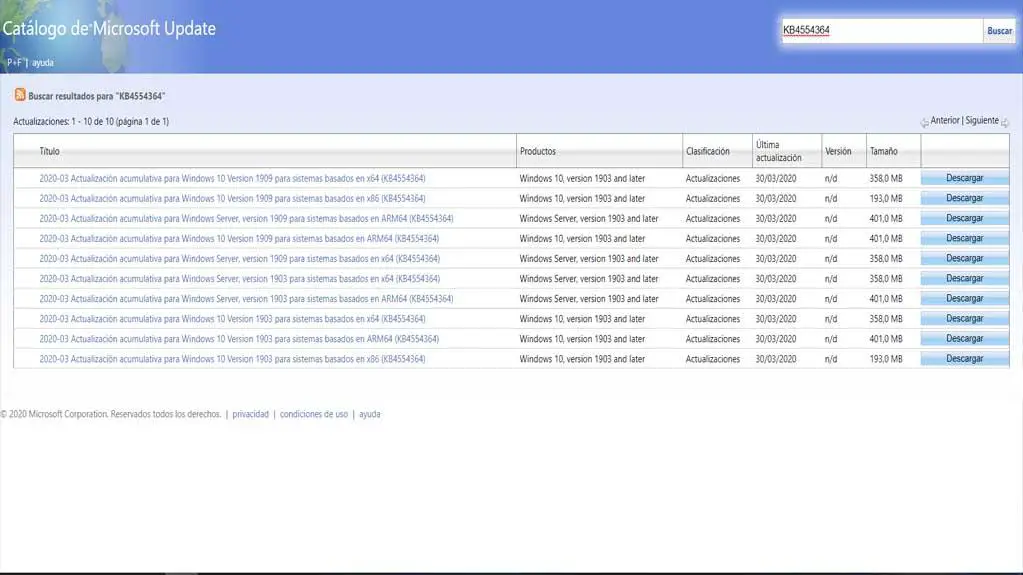This screenshot has height=575, width=1023.
Task: Open Windows Server 1903 x64 update link
Action: click(239, 279)
